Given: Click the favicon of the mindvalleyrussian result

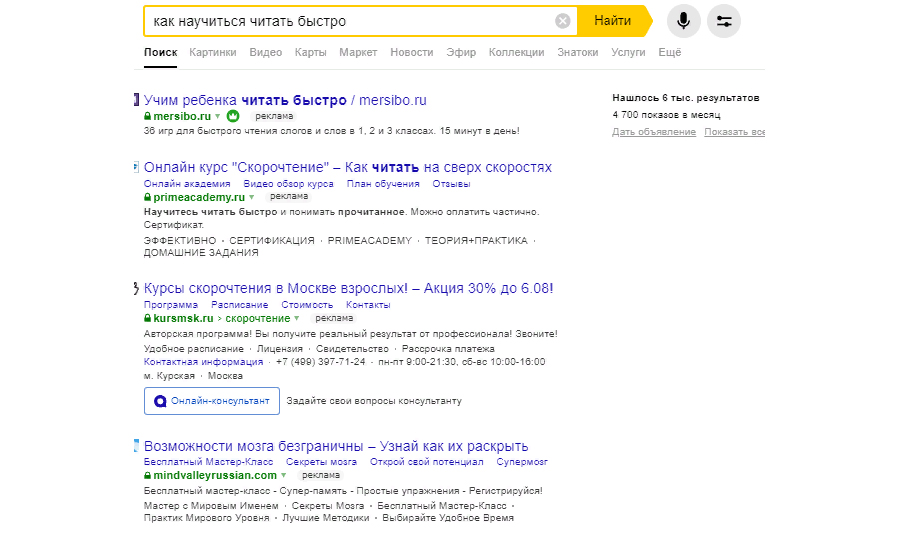Looking at the screenshot, I should pyautogui.click(x=136, y=446).
